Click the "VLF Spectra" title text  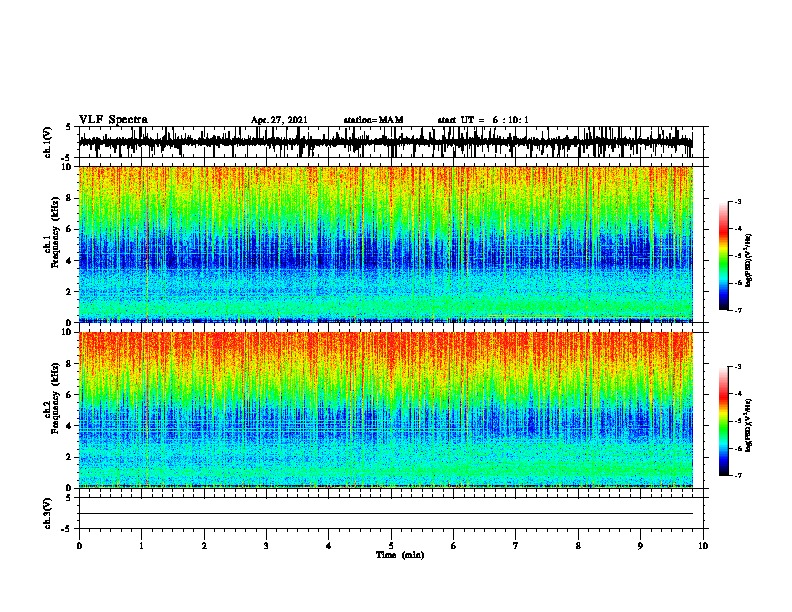(x=113, y=120)
